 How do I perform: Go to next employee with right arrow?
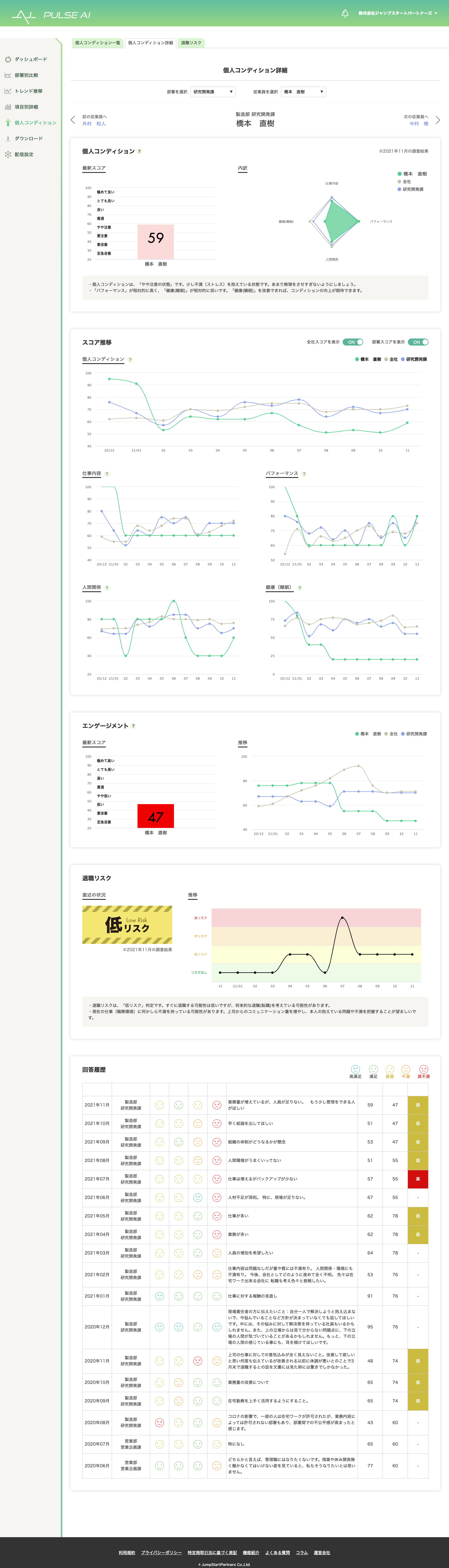tap(438, 120)
